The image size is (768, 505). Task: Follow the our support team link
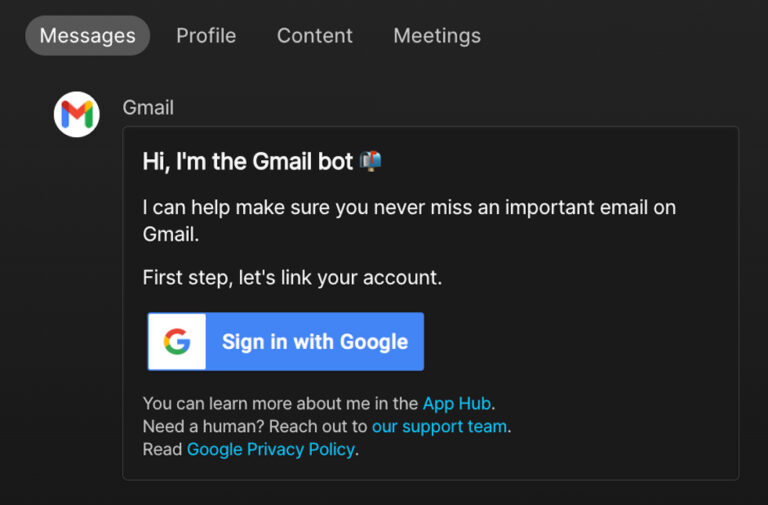coord(439,427)
